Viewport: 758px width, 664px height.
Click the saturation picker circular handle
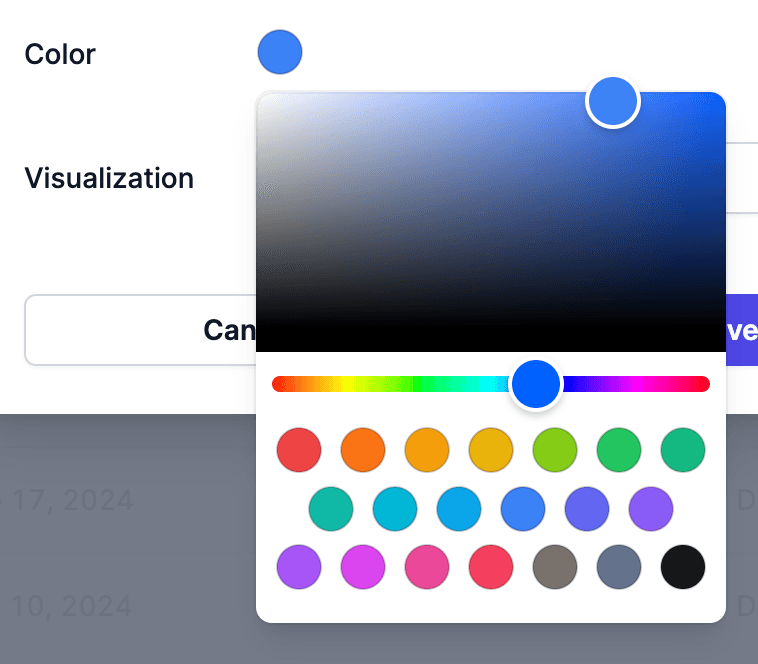pyautogui.click(x=612, y=101)
